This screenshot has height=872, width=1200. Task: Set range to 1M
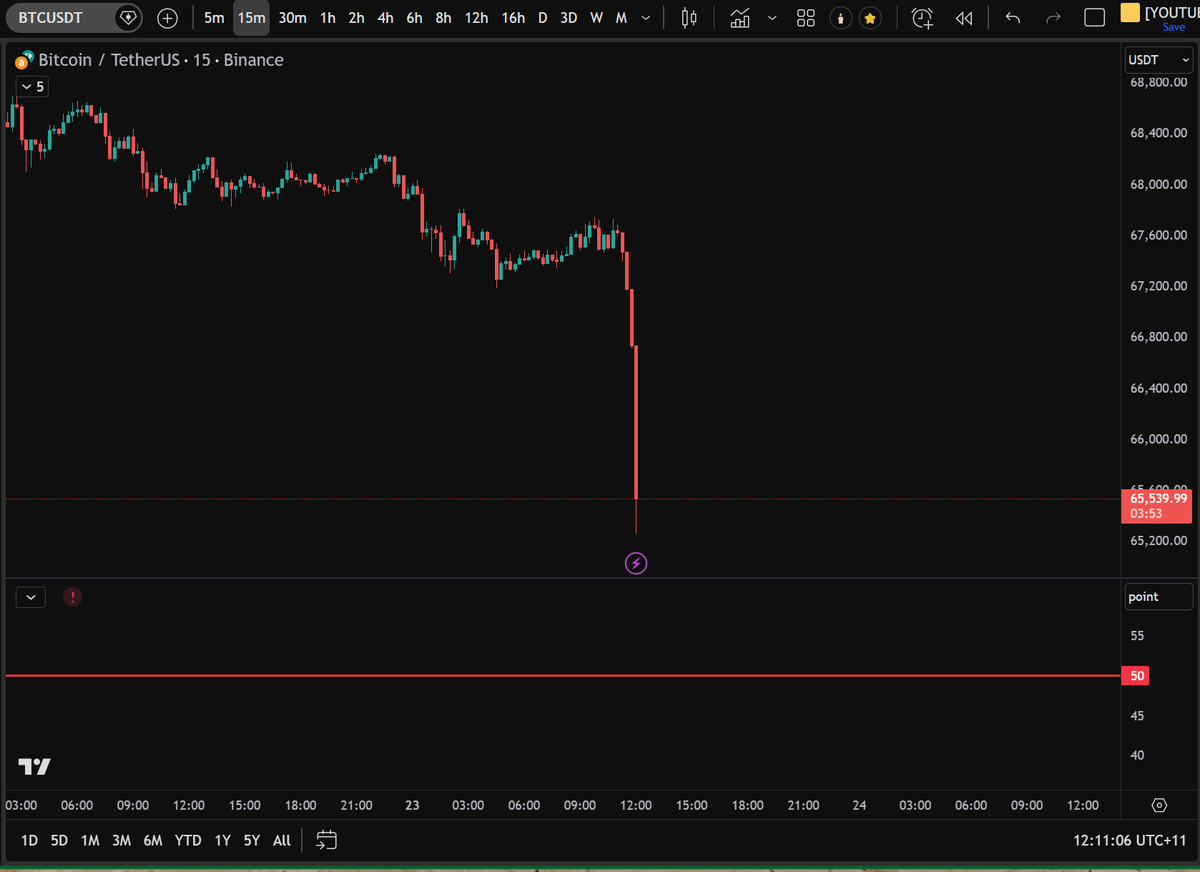pos(90,840)
